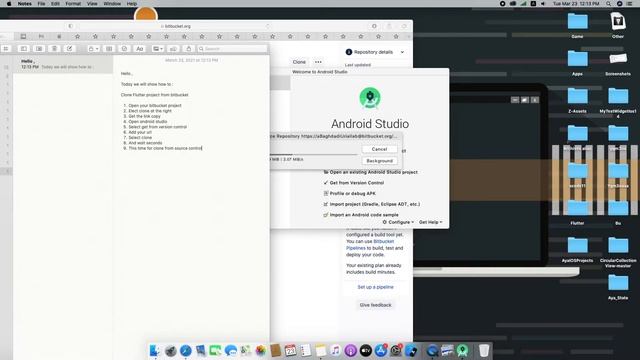Click the Clone button on Bitbucket
The width and height of the screenshot is (640, 360).
[299, 62]
